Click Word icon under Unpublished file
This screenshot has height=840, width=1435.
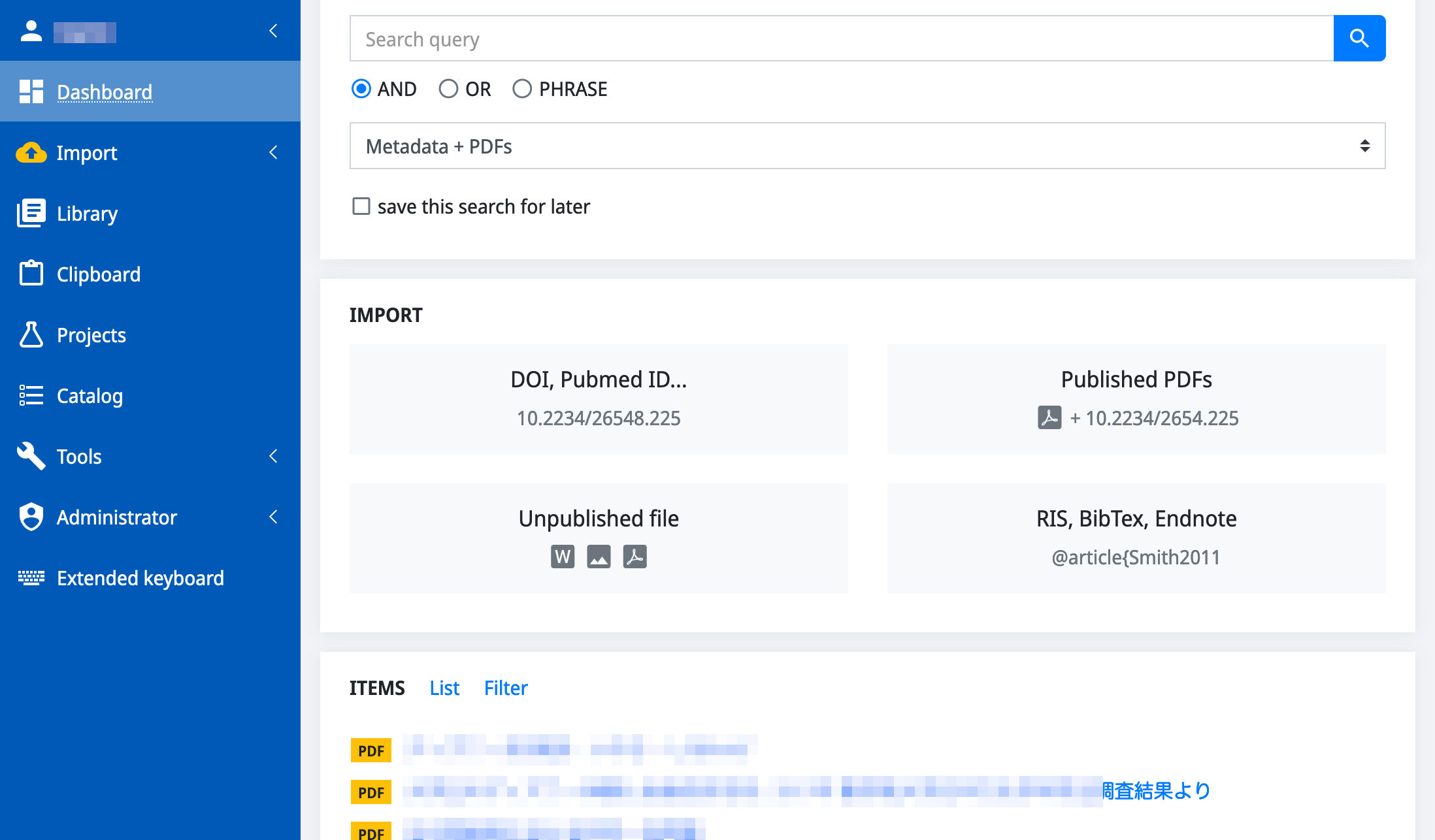(562, 557)
